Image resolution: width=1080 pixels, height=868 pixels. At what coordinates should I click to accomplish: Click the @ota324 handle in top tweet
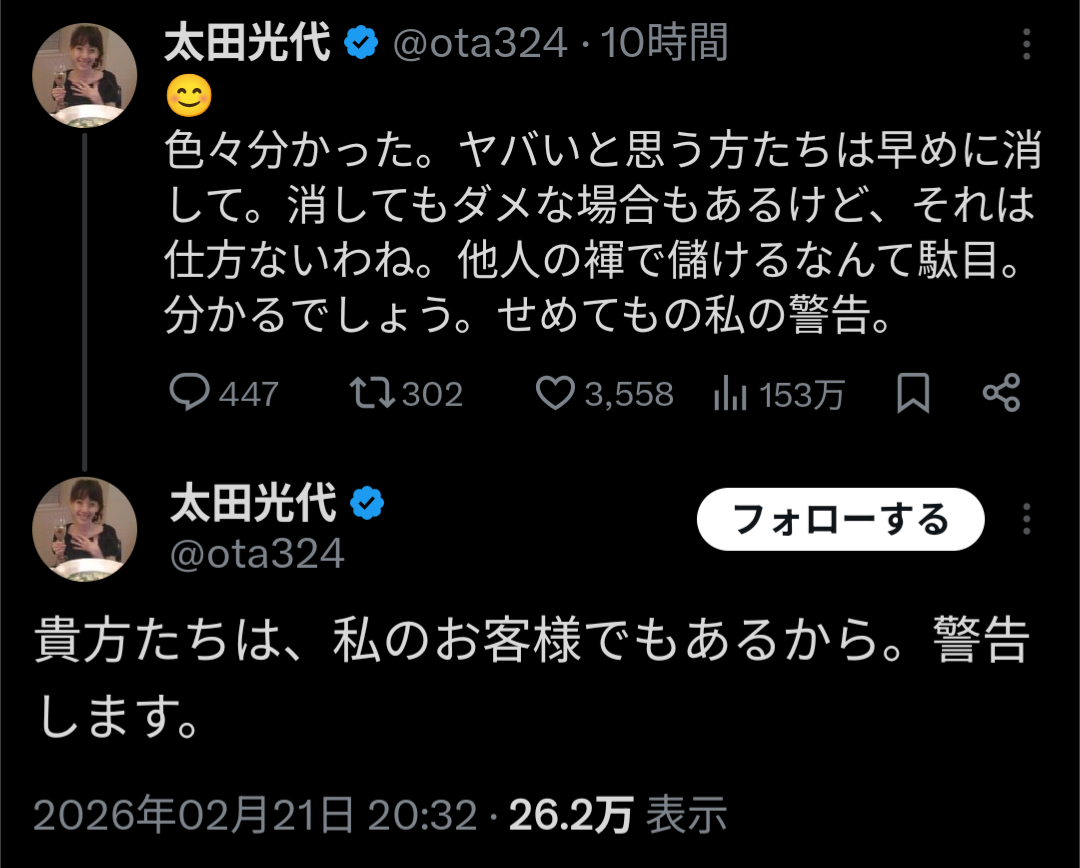coord(479,43)
